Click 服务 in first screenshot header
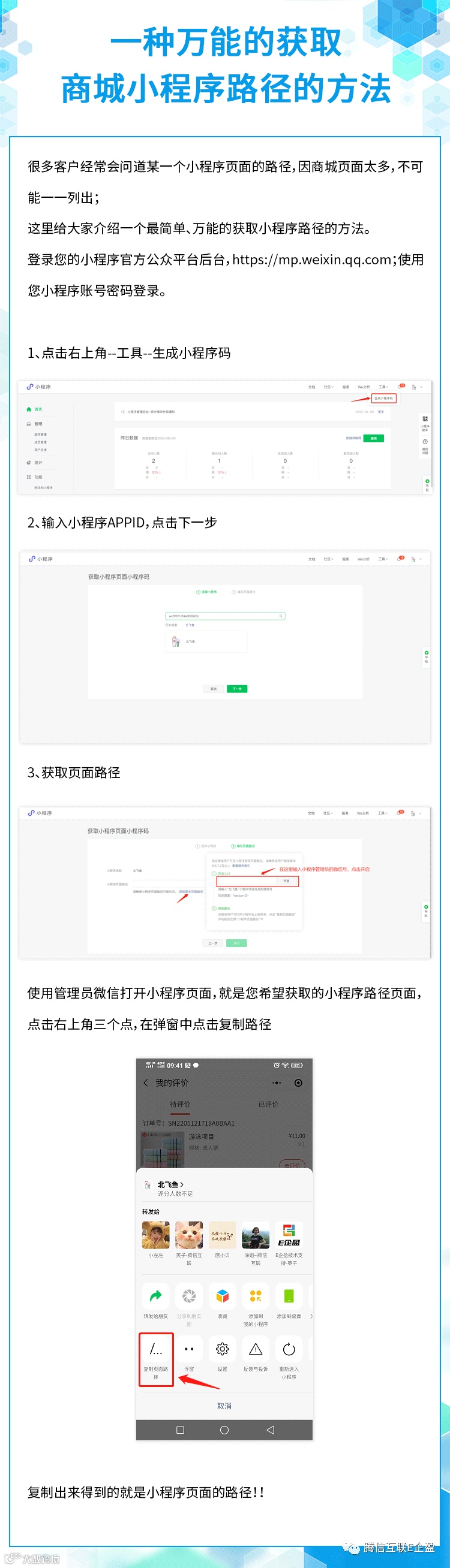Screen dimensions: 450x1568 (x=345, y=387)
